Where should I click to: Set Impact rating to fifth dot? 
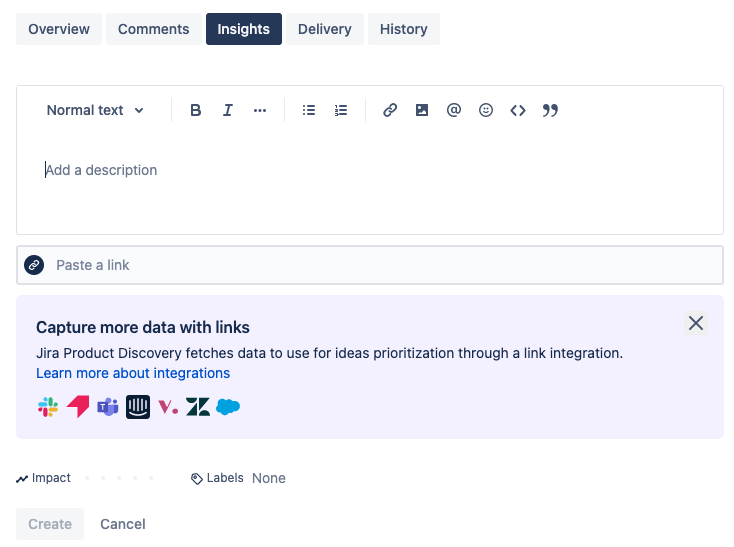(x=151, y=478)
